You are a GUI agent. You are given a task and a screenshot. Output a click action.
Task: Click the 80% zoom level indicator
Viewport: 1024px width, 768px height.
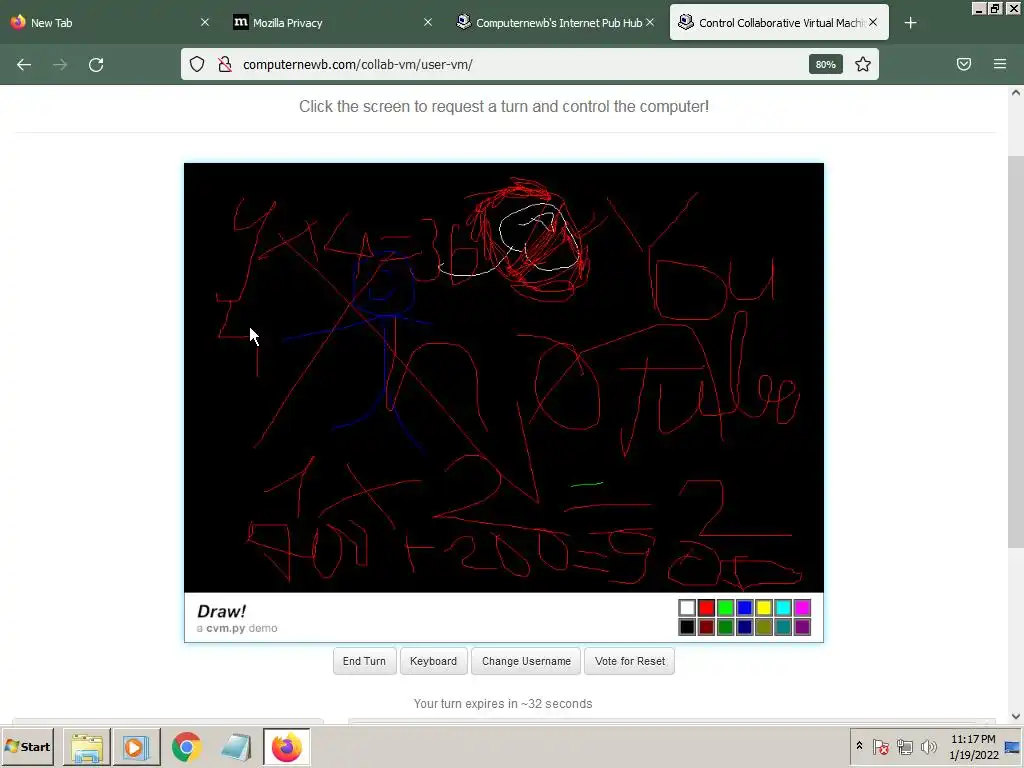click(x=825, y=64)
